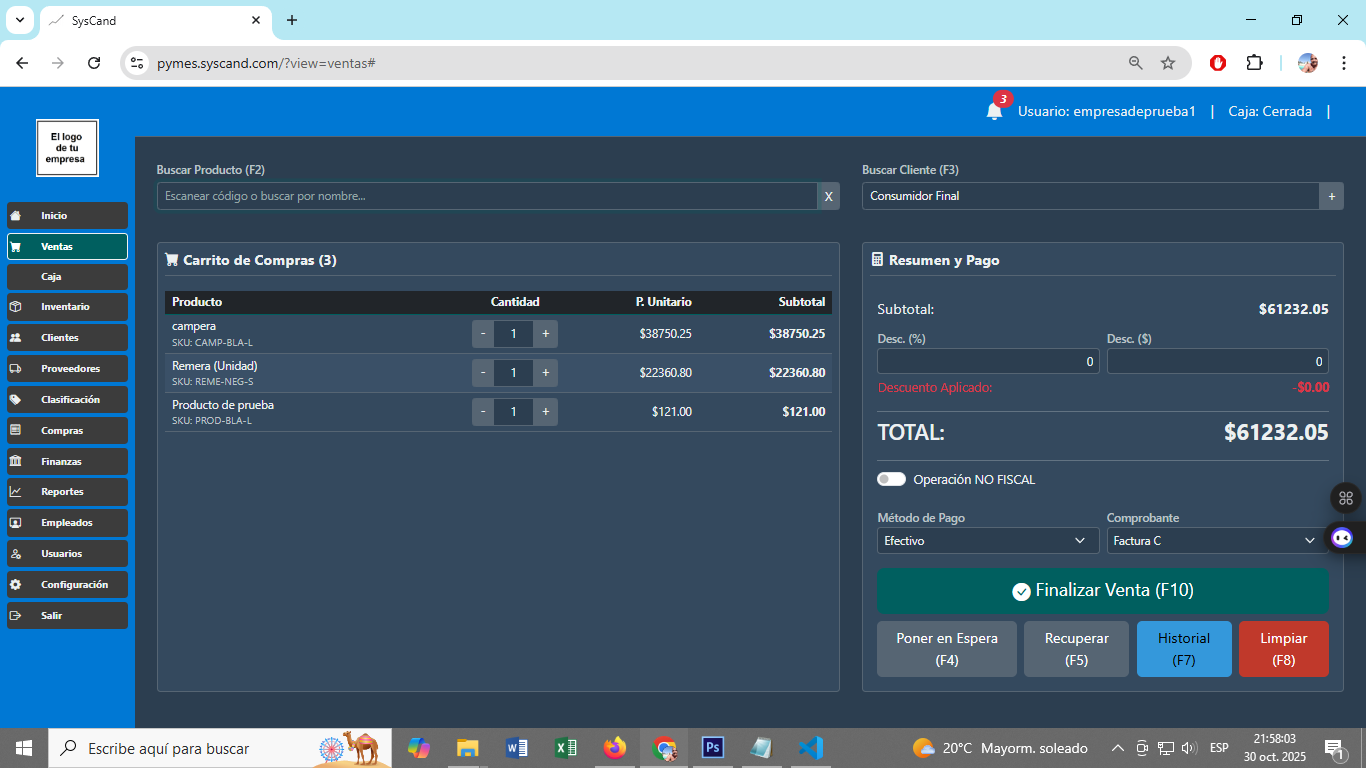The image size is (1366, 768).
Task: Open the Chrome tab search chevron
Action: point(19,20)
